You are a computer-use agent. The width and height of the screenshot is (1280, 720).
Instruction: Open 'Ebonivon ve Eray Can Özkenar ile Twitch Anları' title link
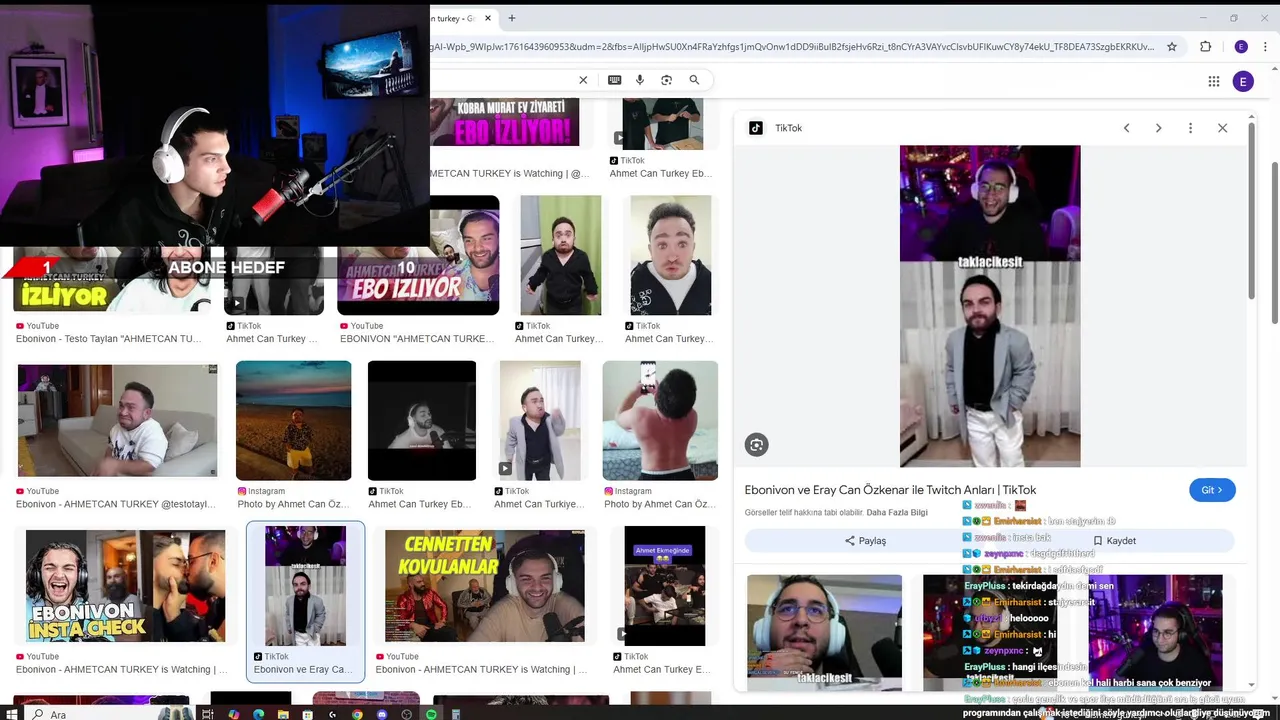point(890,490)
